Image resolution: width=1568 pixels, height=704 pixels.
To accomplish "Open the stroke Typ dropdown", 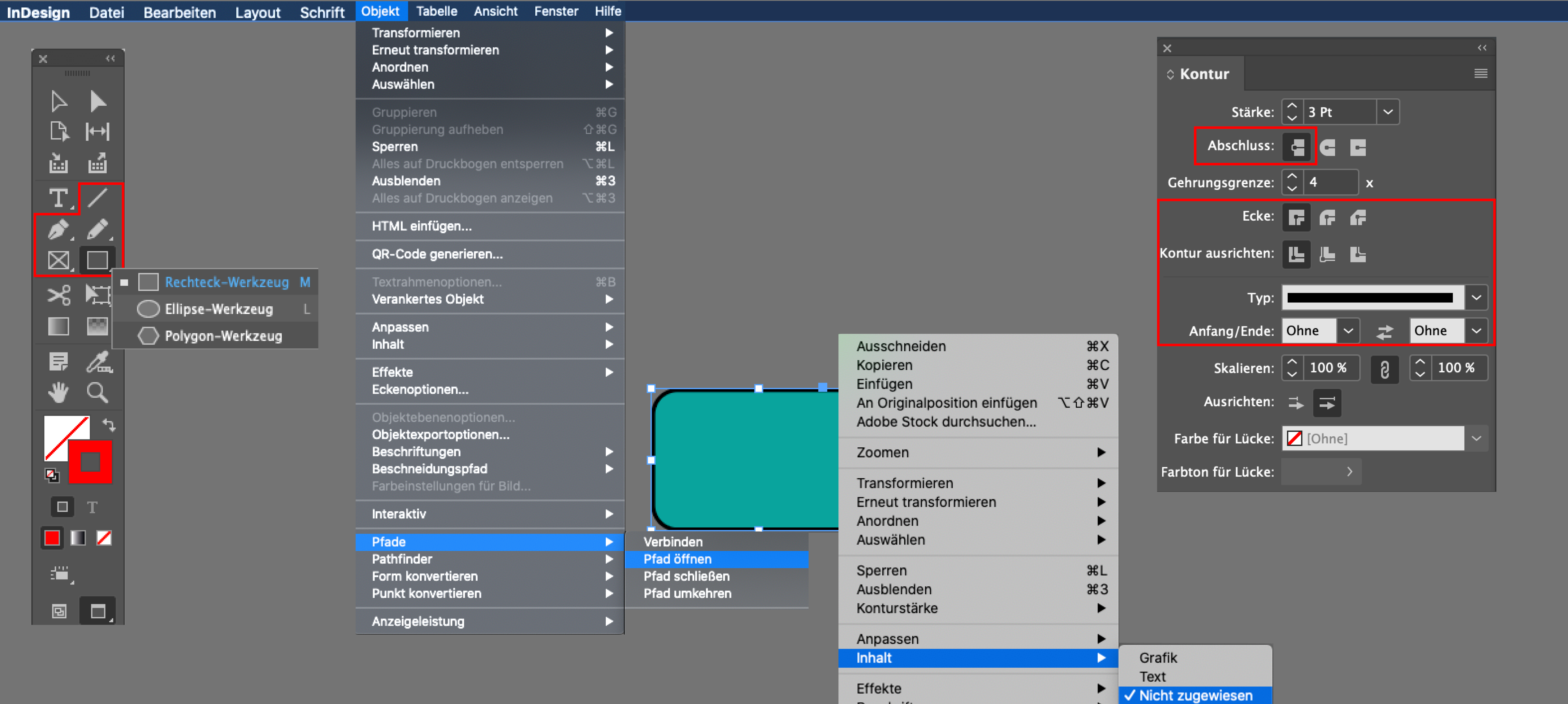I will (x=1476, y=297).
